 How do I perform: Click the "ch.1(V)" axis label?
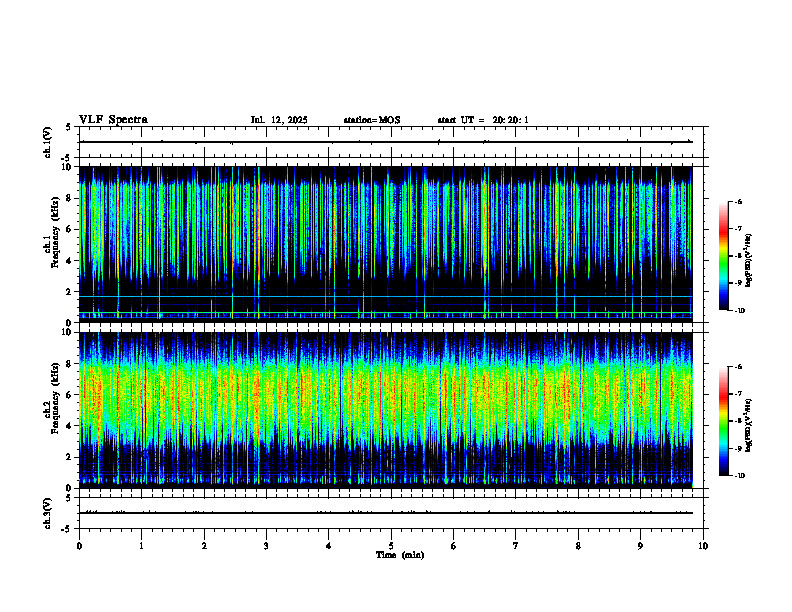(48, 142)
